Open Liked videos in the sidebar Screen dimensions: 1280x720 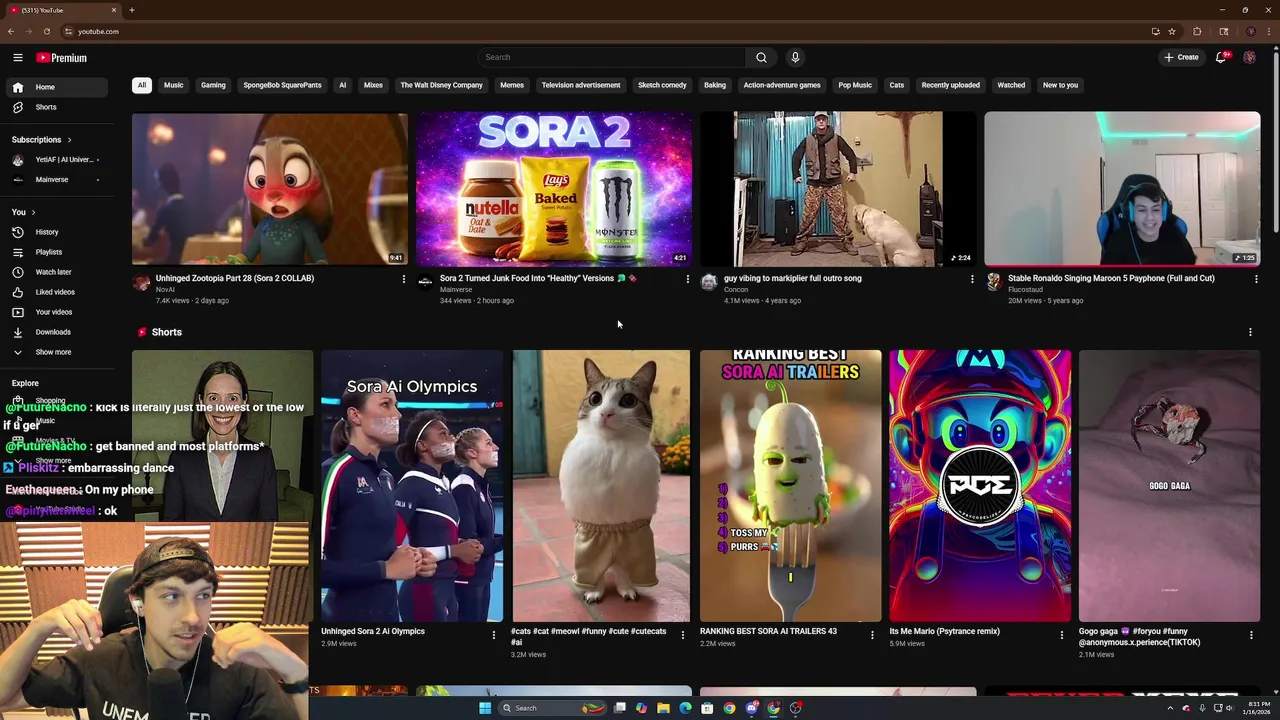tap(55, 292)
